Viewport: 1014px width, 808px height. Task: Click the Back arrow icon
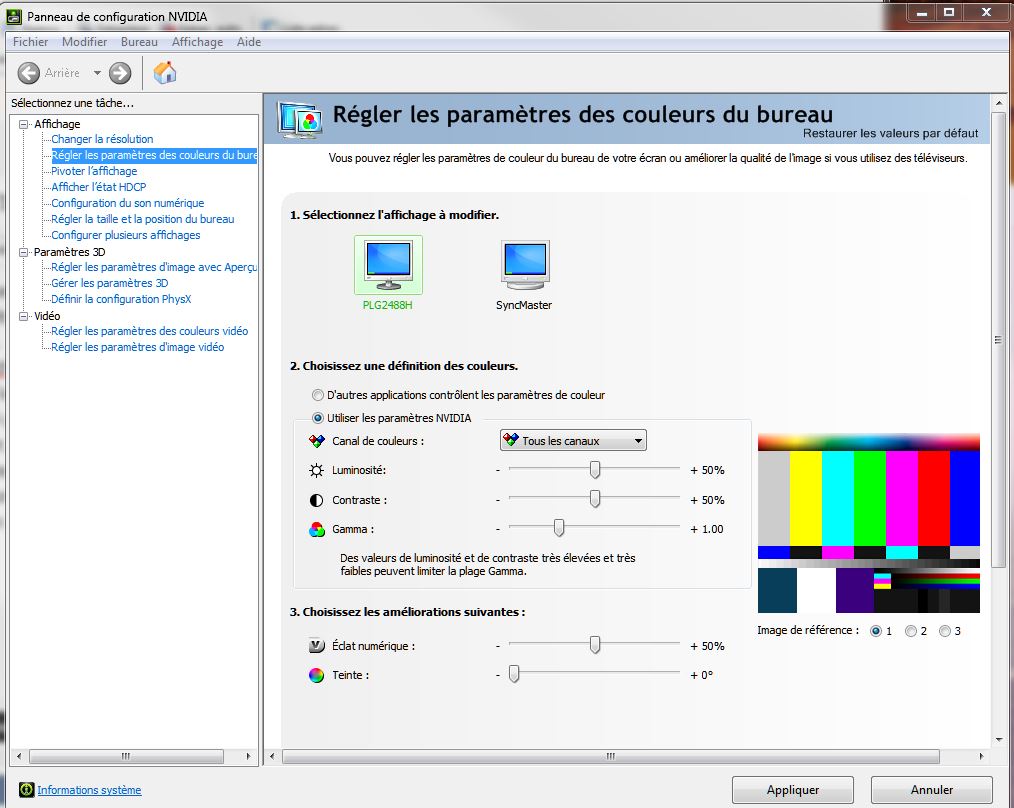pyautogui.click(x=28, y=73)
